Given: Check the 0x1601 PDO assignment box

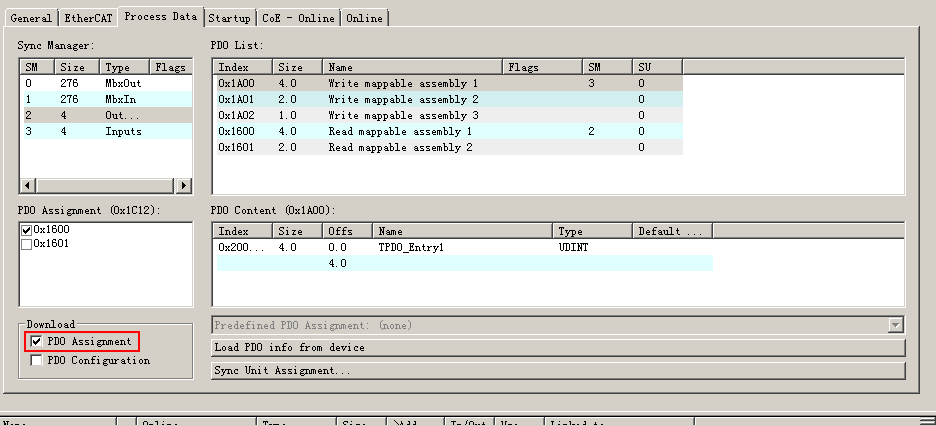Looking at the screenshot, I should (27, 243).
